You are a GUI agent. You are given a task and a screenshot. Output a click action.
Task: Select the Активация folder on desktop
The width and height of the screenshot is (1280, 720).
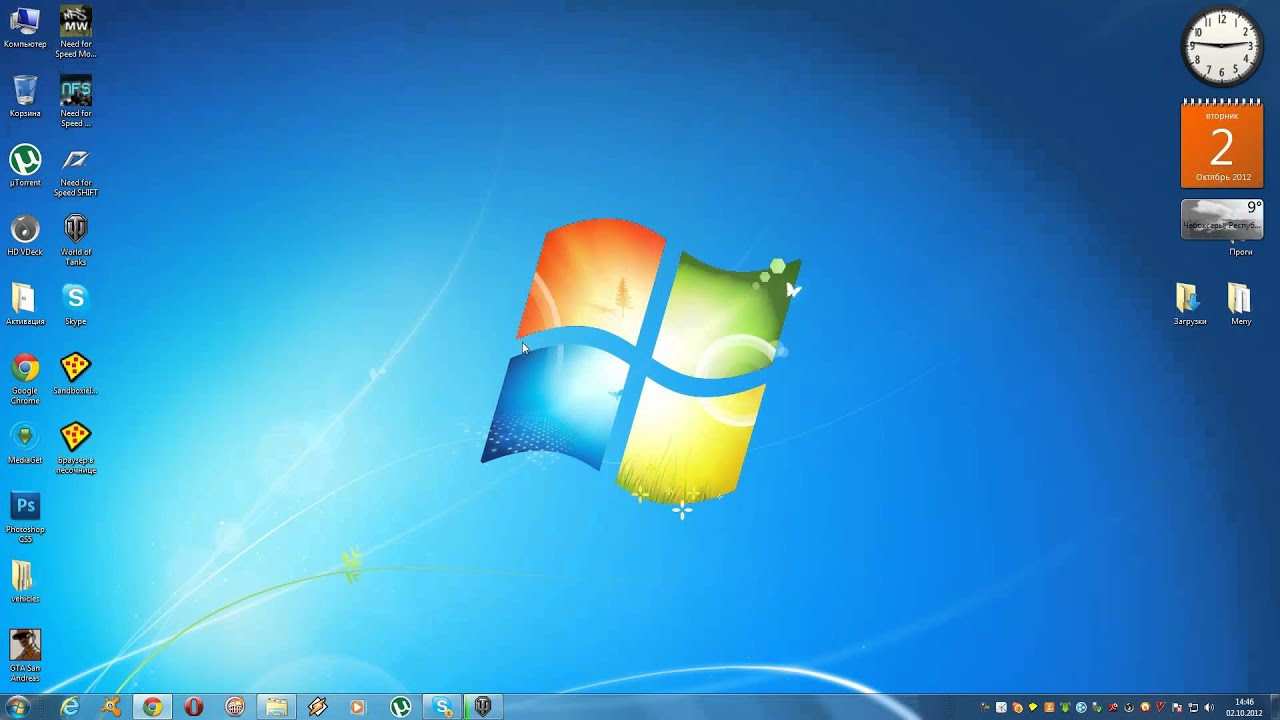point(25,304)
